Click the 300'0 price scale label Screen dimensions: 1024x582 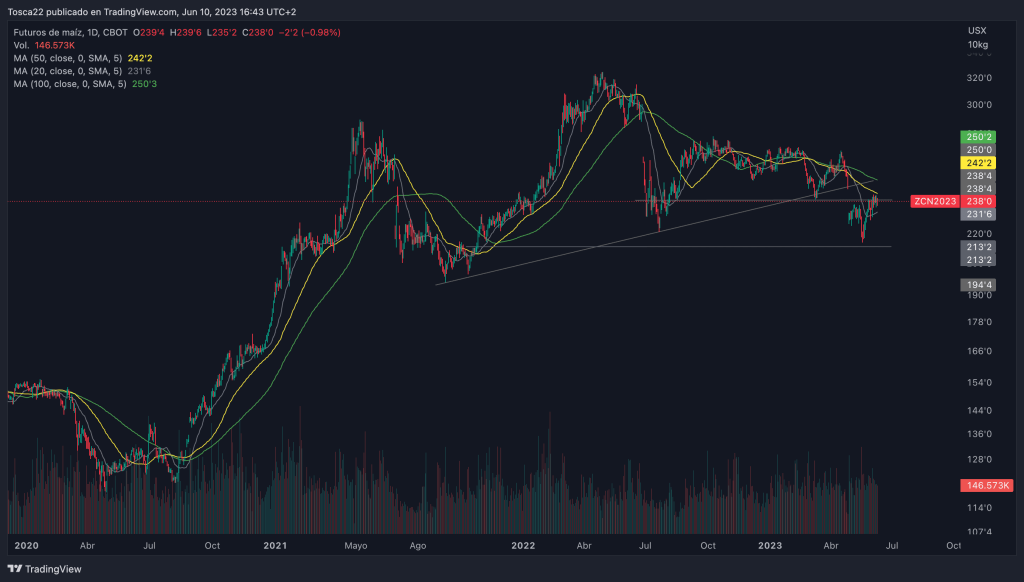coord(978,105)
